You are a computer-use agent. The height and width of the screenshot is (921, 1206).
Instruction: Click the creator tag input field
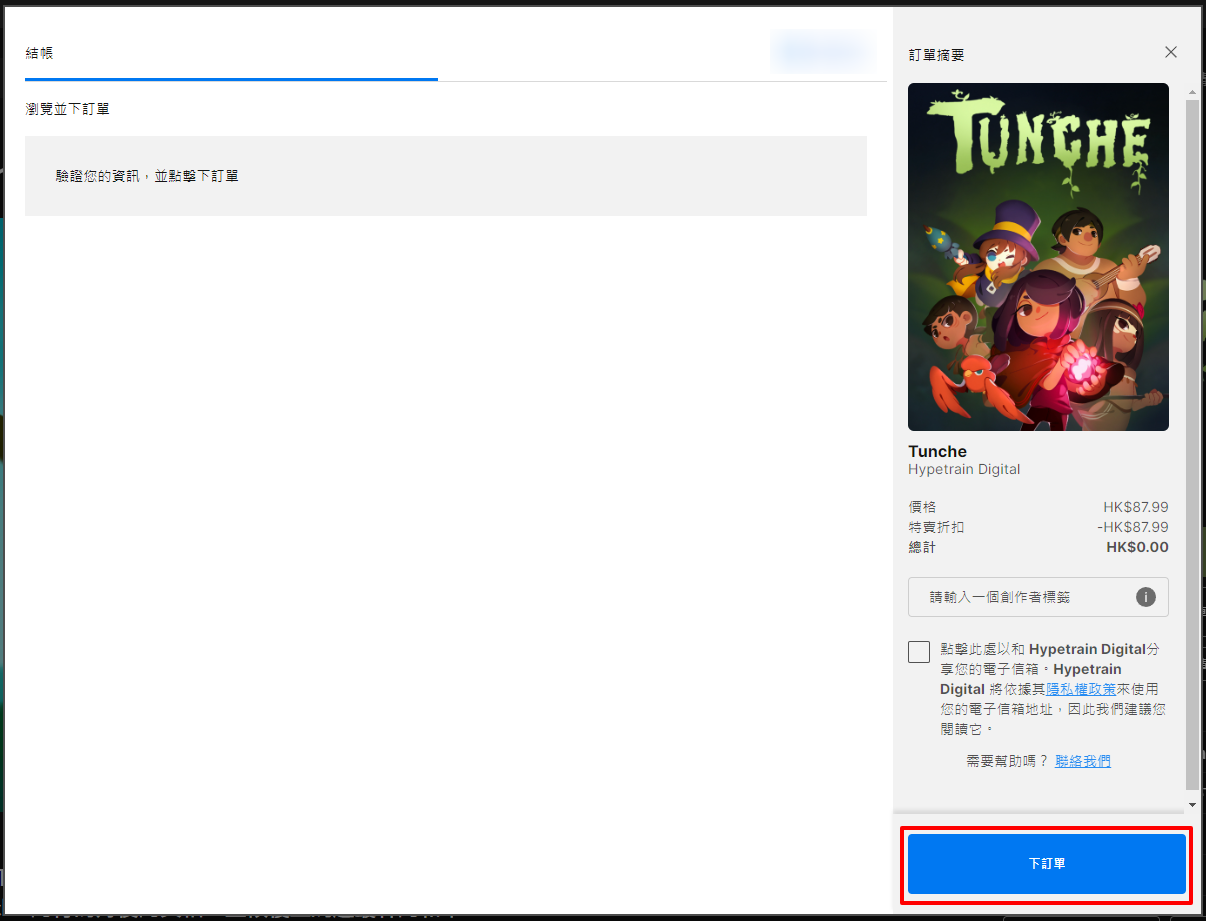[x=1038, y=597]
